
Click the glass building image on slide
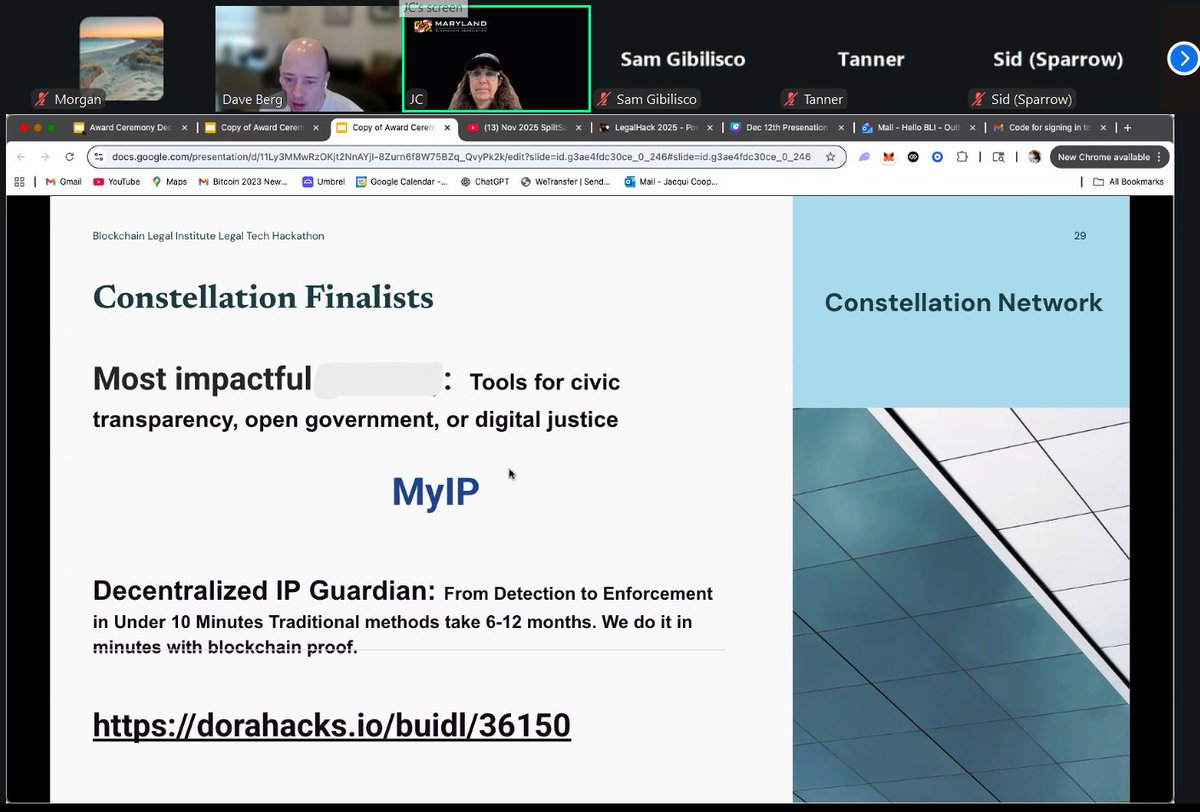pyautogui.click(x=961, y=604)
